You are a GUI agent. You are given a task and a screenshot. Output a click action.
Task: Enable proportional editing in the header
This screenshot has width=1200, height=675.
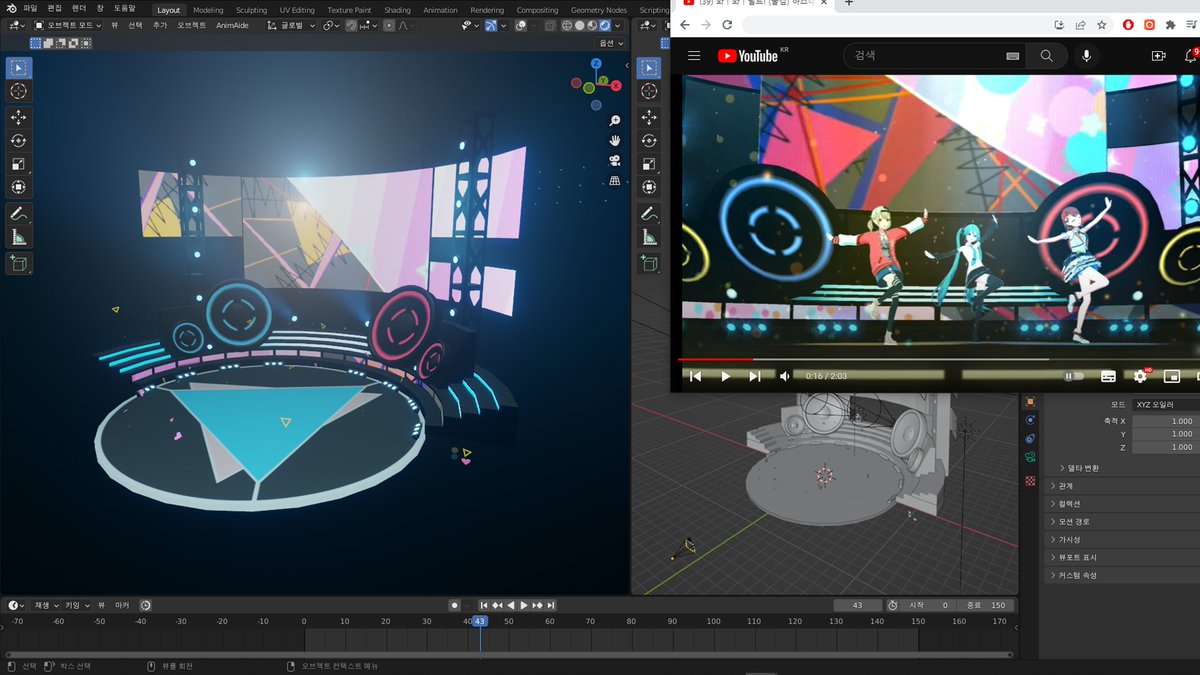tap(389, 26)
